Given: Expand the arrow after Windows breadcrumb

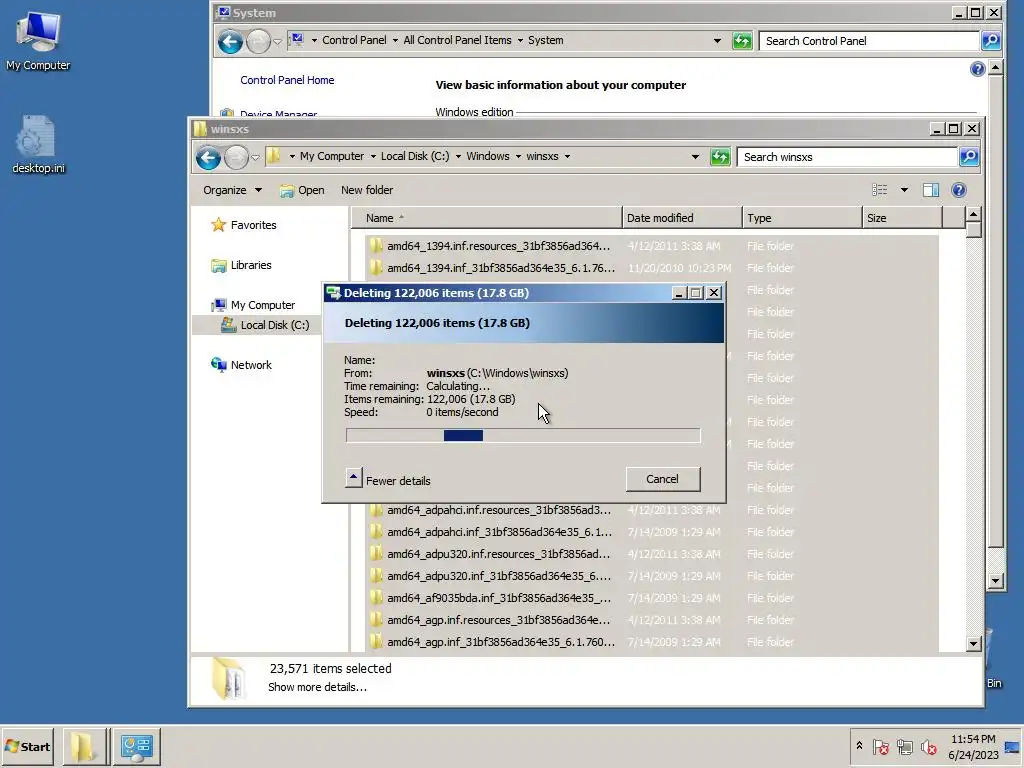Looking at the screenshot, I should point(518,157).
